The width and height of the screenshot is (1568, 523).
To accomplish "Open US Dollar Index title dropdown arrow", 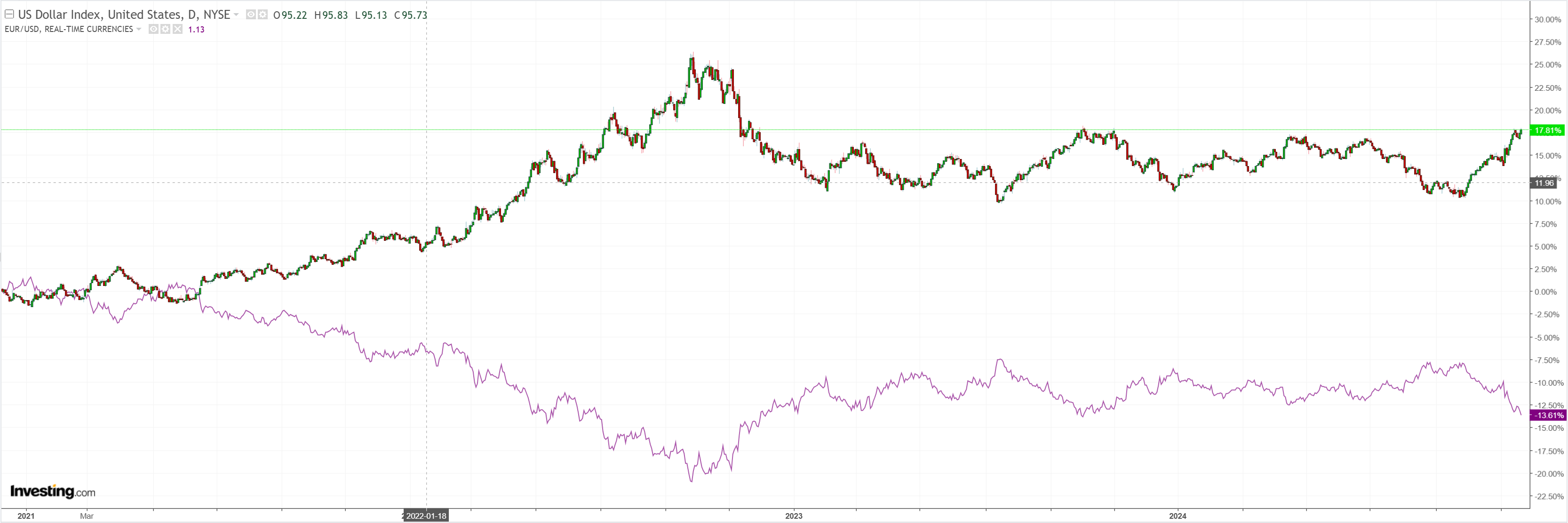I will (236, 15).
